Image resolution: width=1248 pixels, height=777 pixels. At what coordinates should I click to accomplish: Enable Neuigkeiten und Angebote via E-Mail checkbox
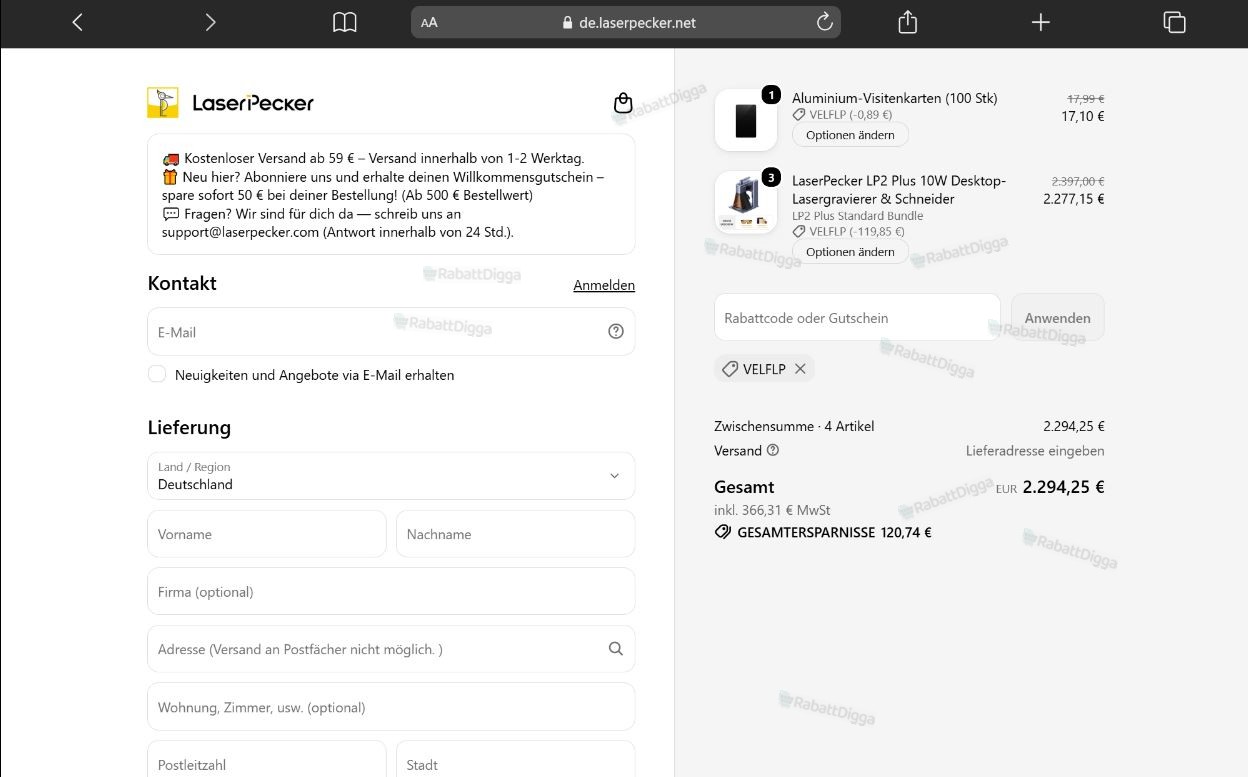[x=157, y=374]
